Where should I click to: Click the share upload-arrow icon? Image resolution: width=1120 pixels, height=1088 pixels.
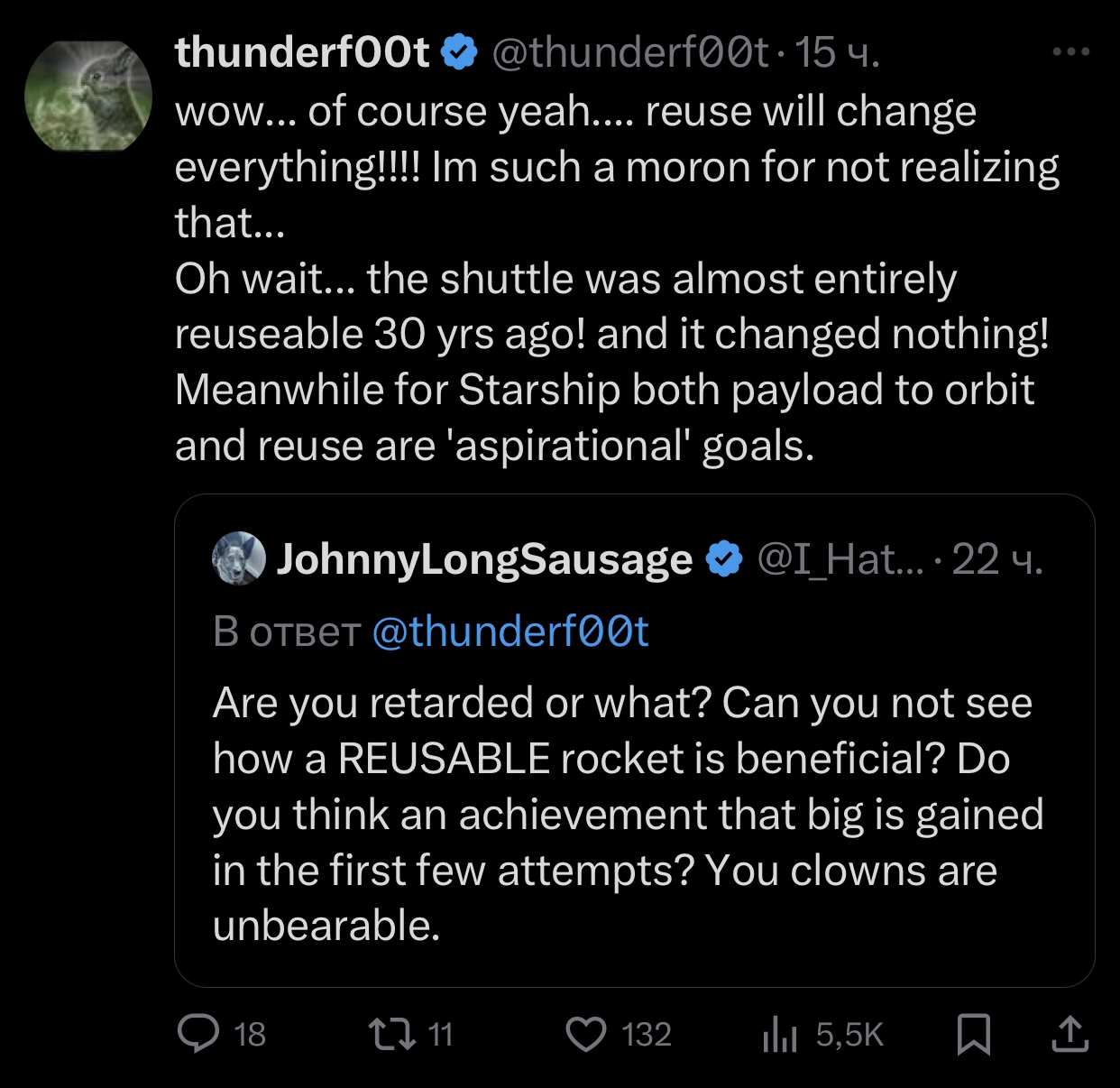pos(1070,1034)
